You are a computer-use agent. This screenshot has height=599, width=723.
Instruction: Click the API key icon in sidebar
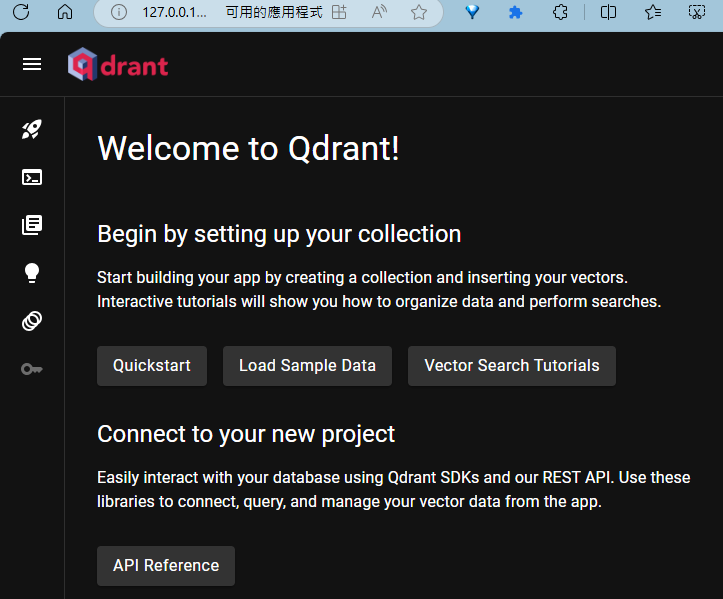[32, 369]
